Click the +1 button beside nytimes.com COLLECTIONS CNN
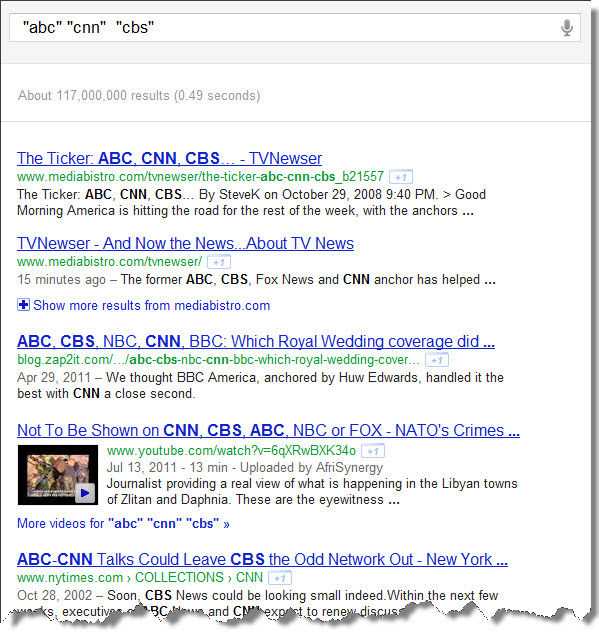 (x=280, y=578)
